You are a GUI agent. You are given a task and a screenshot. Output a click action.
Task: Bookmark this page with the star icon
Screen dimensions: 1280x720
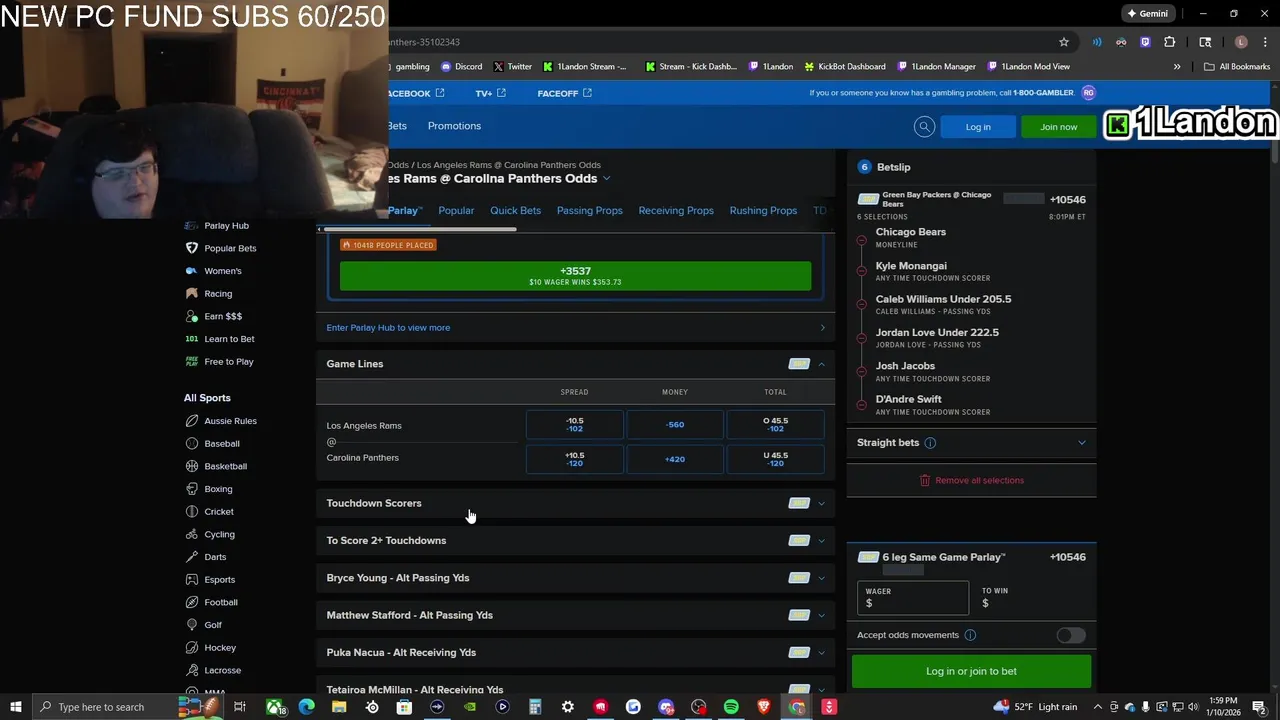click(x=1064, y=42)
